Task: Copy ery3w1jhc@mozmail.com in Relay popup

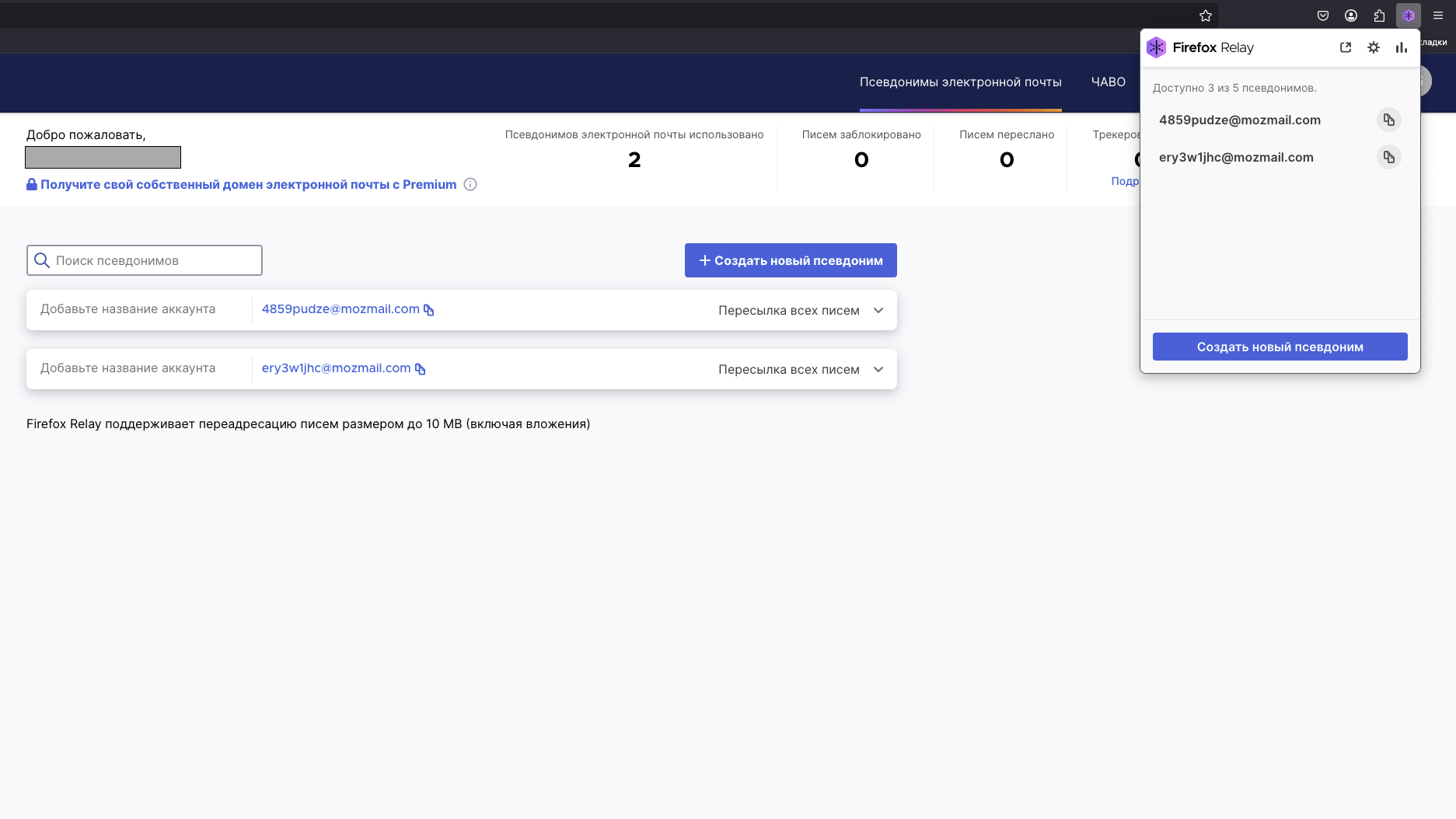Action: click(1388, 157)
